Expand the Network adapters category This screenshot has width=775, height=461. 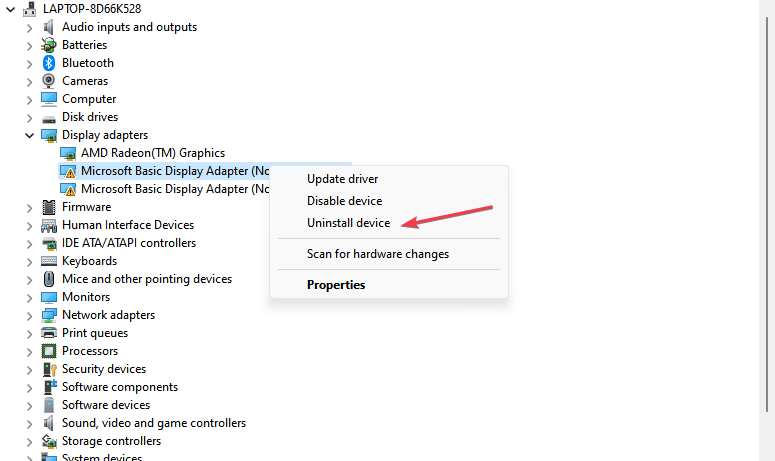[x=29, y=316]
